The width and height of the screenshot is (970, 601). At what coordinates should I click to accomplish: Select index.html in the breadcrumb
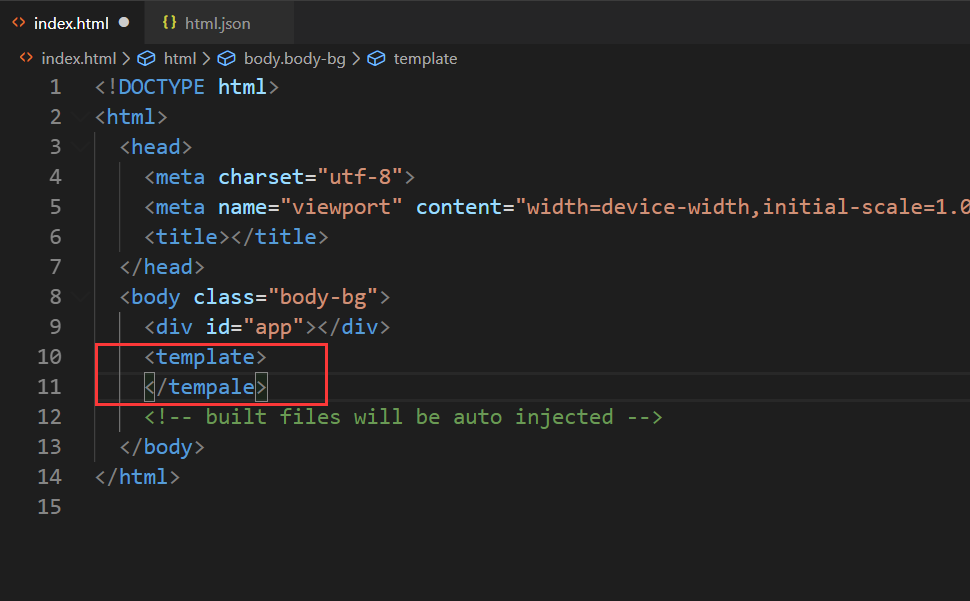point(79,59)
